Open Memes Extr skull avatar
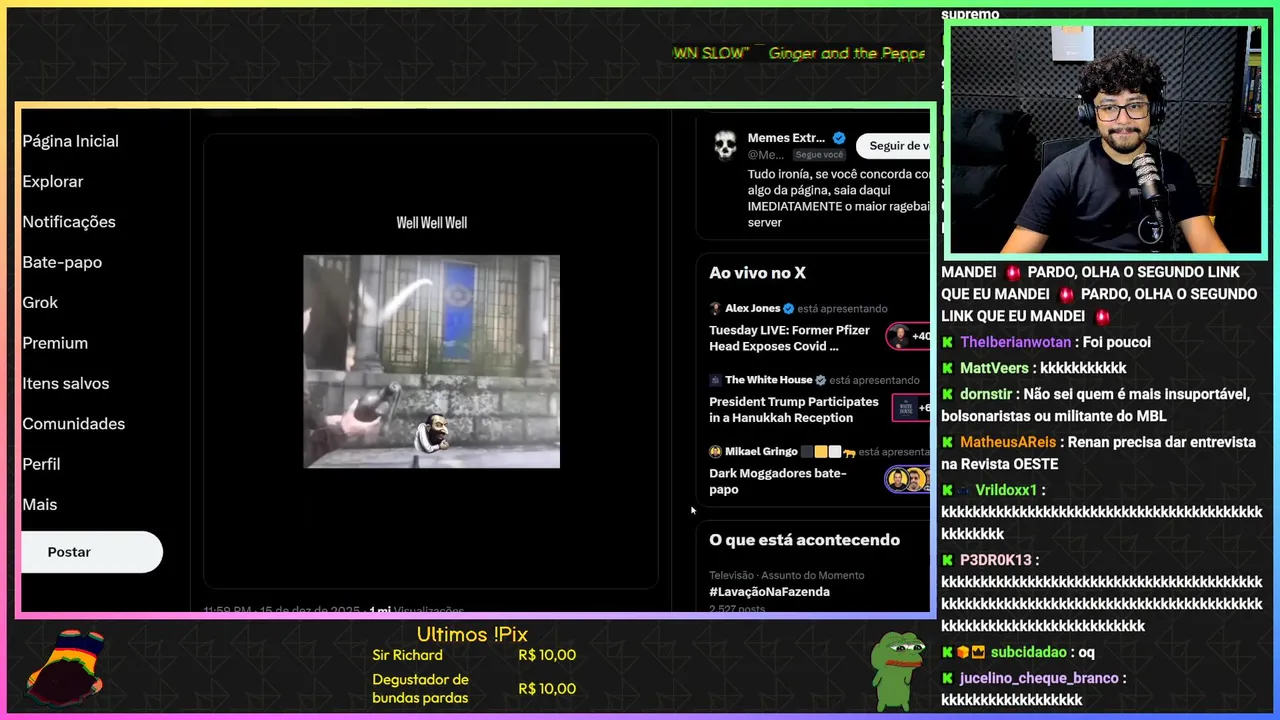Screen dimensions: 1280x720 725,145
